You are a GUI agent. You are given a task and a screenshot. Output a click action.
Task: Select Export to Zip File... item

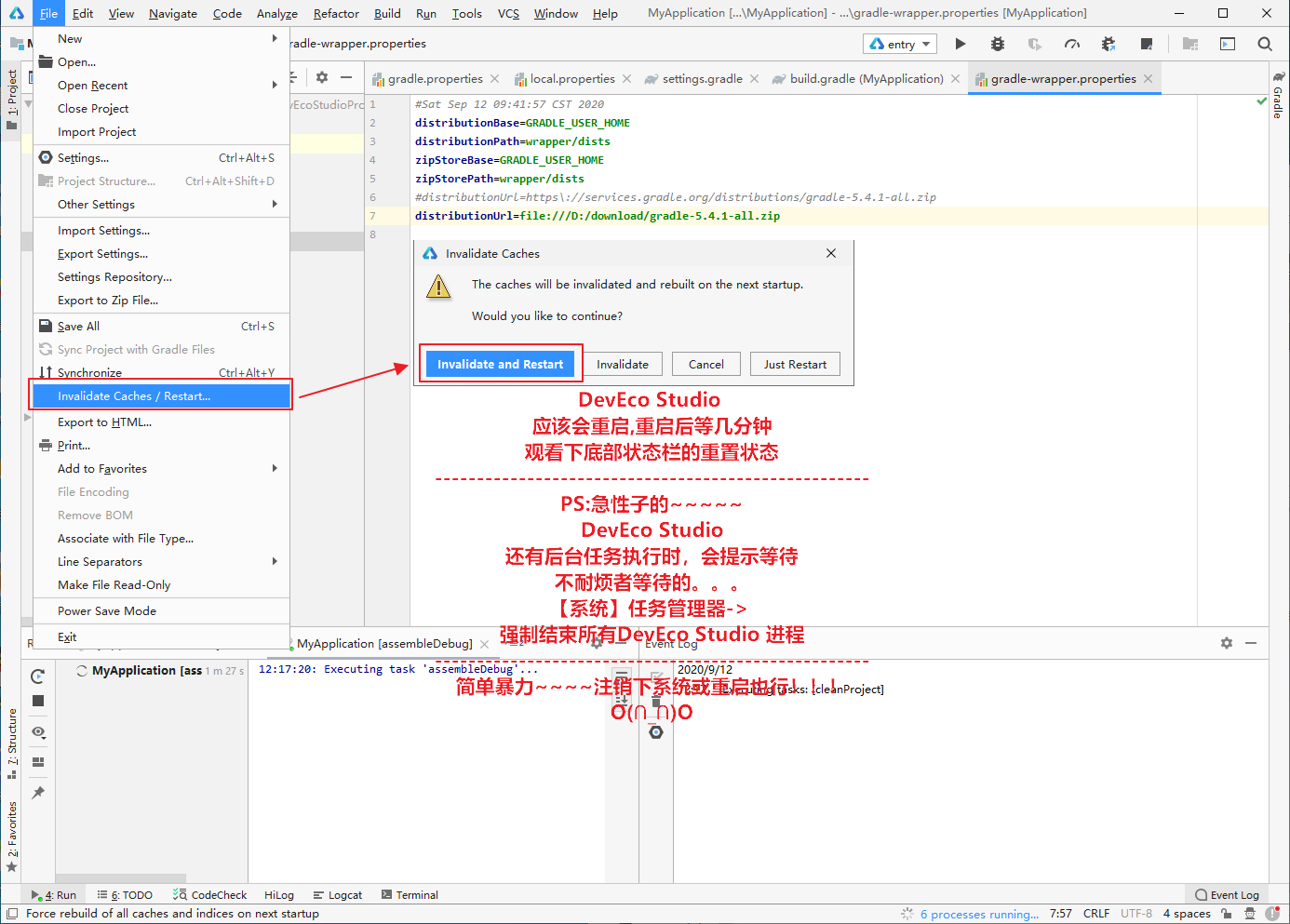[x=161, y=300]
